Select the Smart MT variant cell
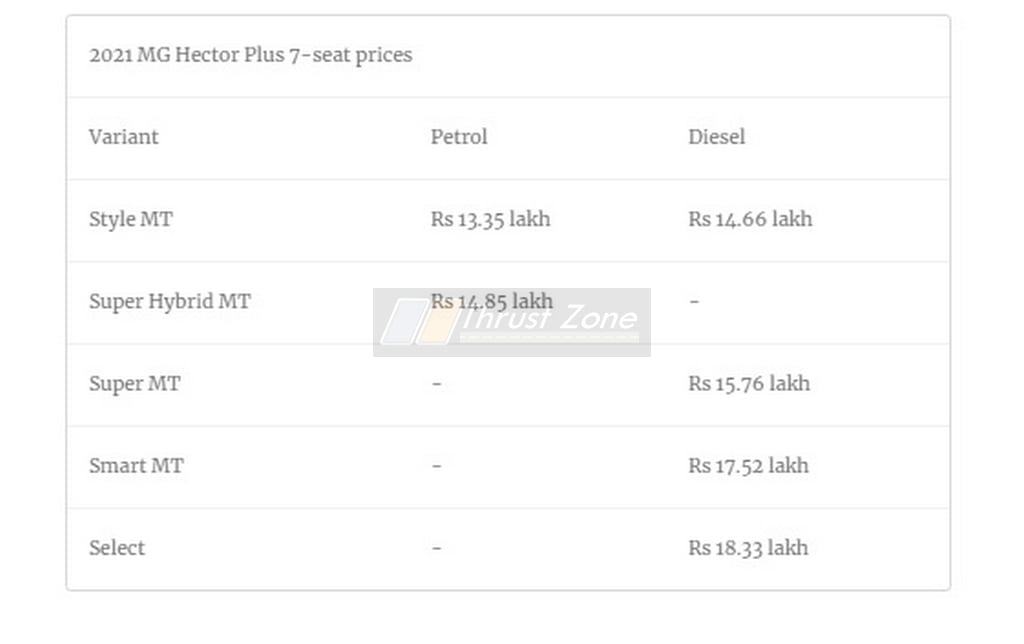The image size is (1024, 644). [136, 466]
